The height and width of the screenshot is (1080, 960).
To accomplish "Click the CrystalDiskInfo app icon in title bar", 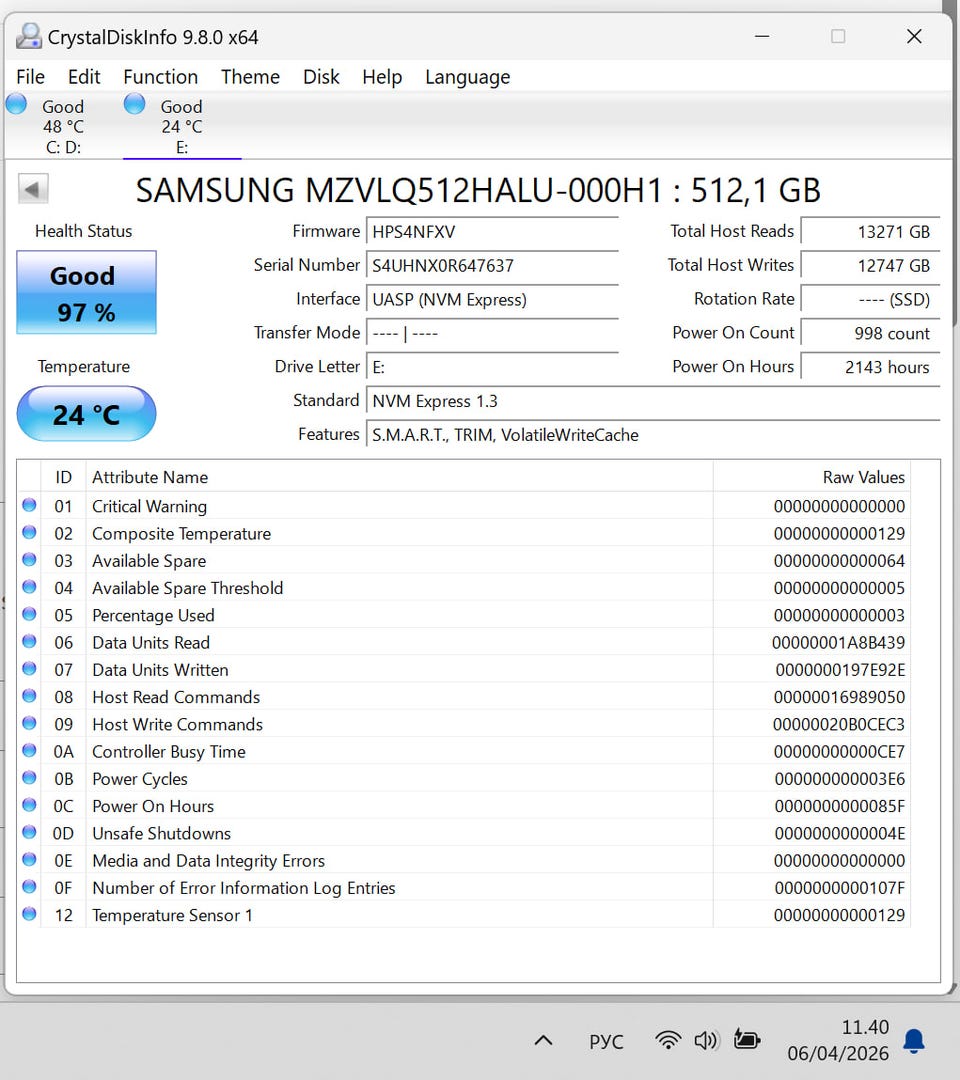I will click(x=29, y=37).
